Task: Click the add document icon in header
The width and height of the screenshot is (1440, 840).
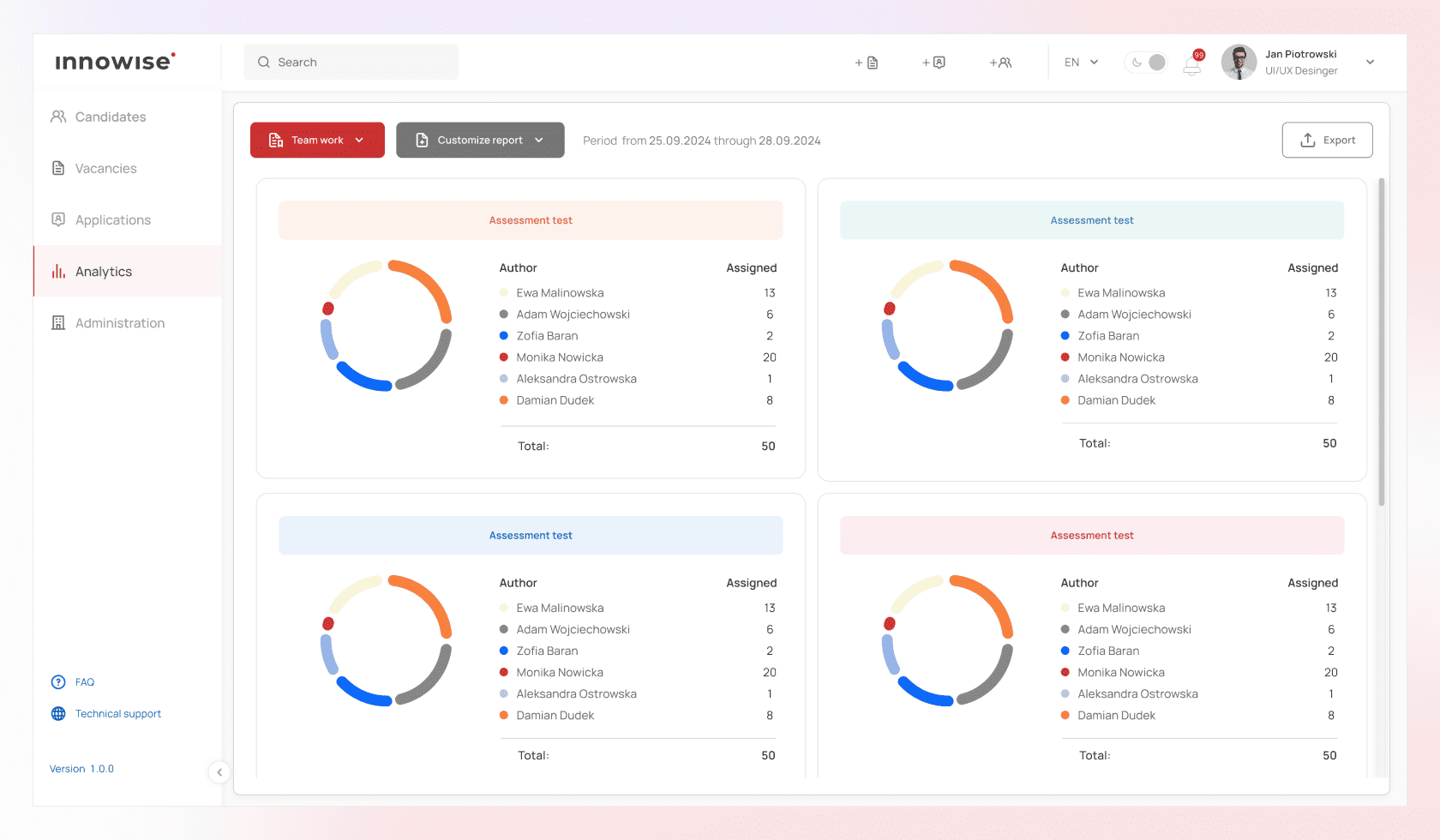Action: point(867,63)
